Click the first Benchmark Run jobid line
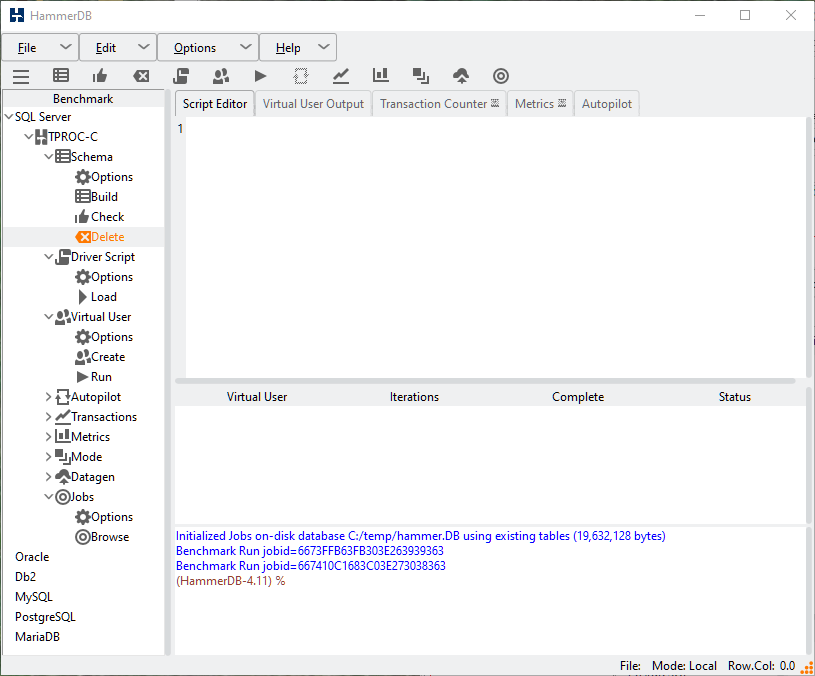The image size is (815, 676). pos(310,551)
